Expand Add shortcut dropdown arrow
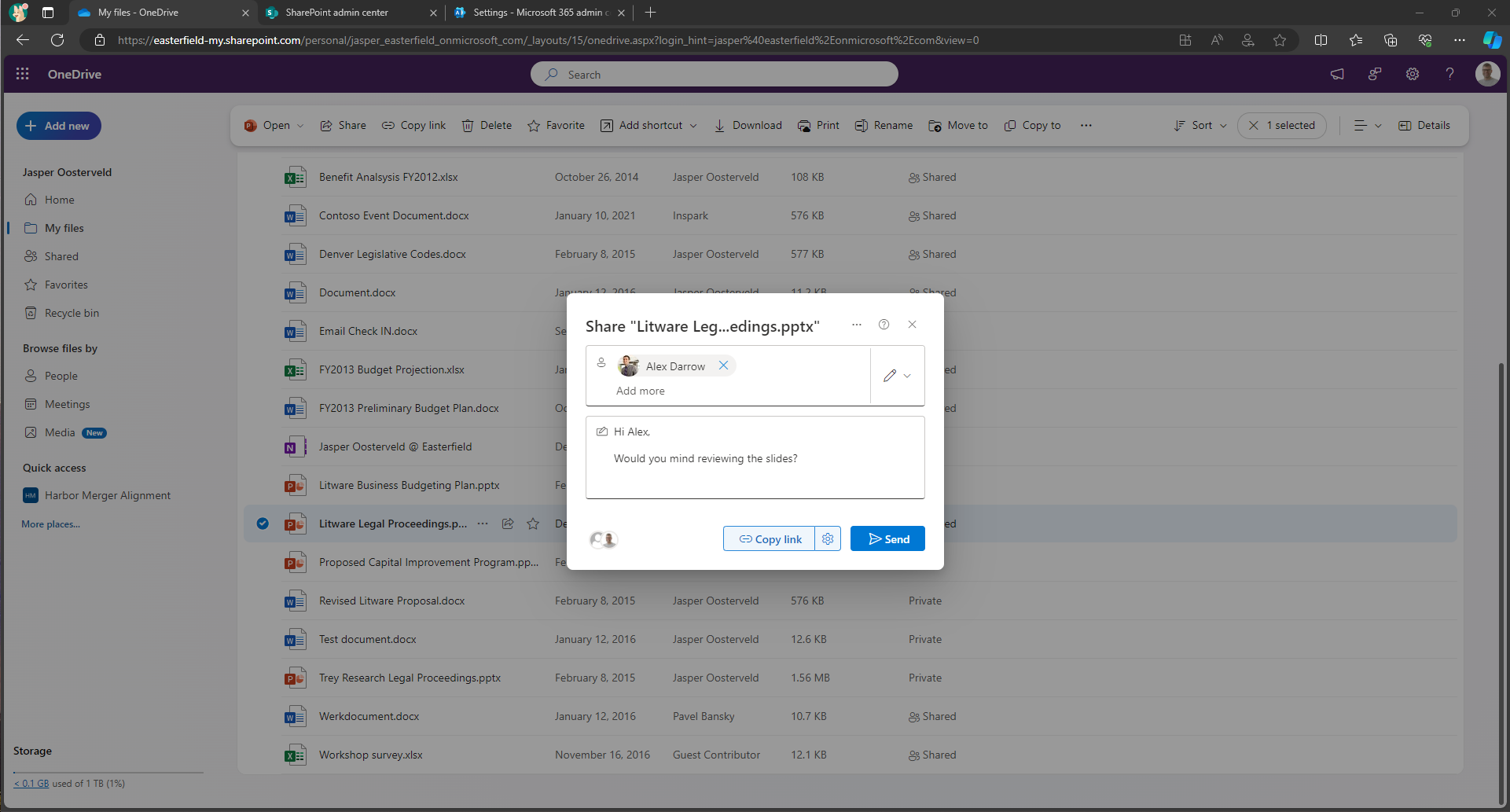Image resolution: width=1510 pixels, height=812 pixels. click(693, 126)
